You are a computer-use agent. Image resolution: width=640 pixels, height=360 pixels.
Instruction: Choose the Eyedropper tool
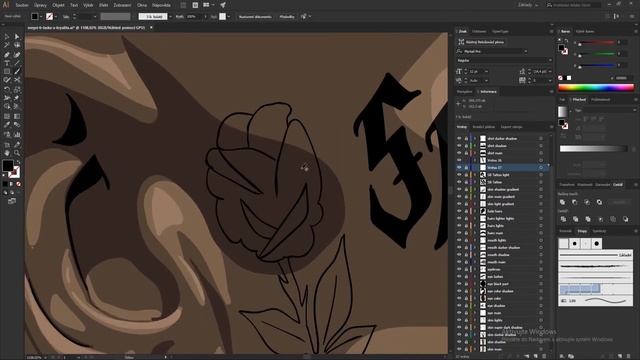[7, 125]
